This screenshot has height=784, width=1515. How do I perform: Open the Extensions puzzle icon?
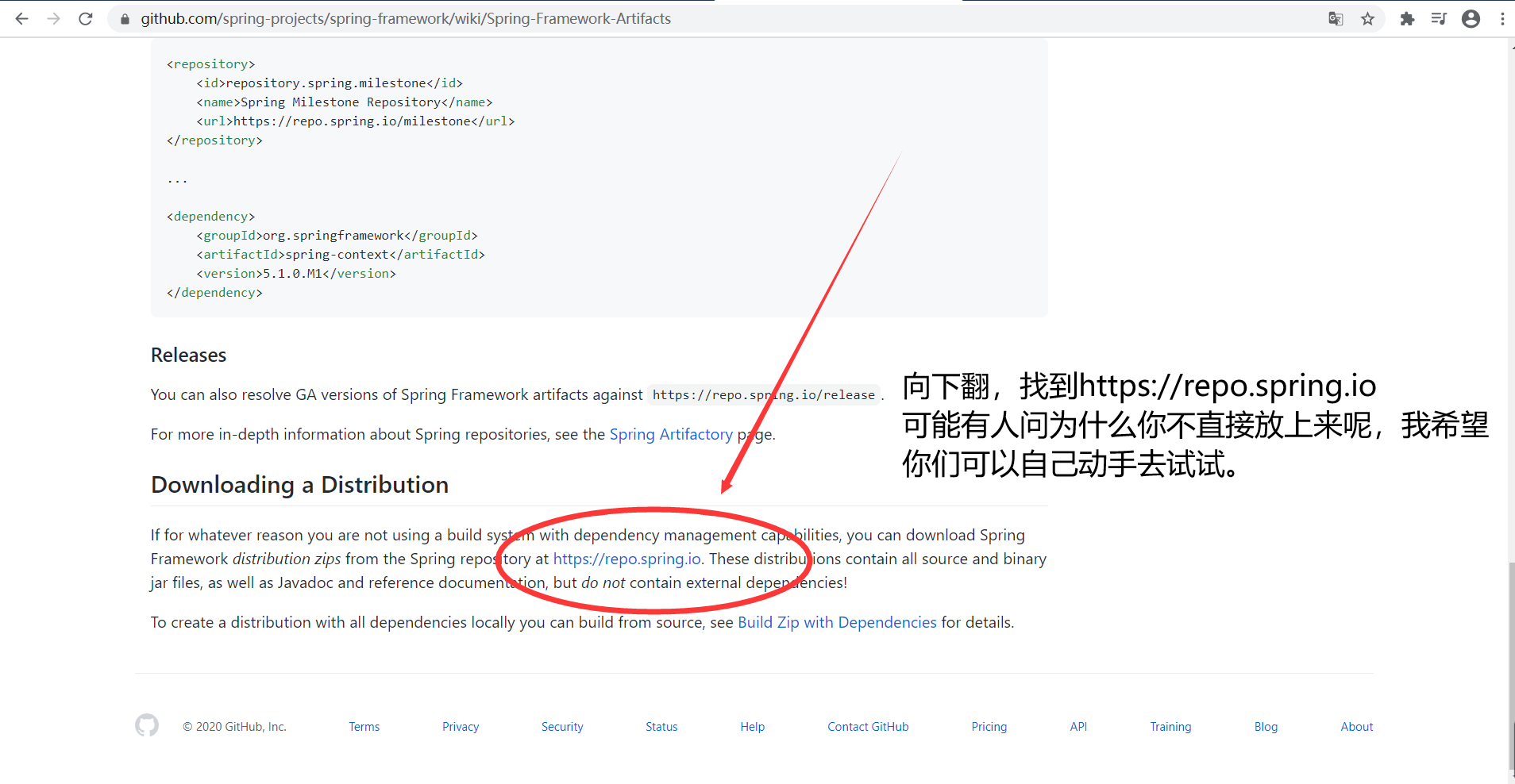tap(1407, 19)
